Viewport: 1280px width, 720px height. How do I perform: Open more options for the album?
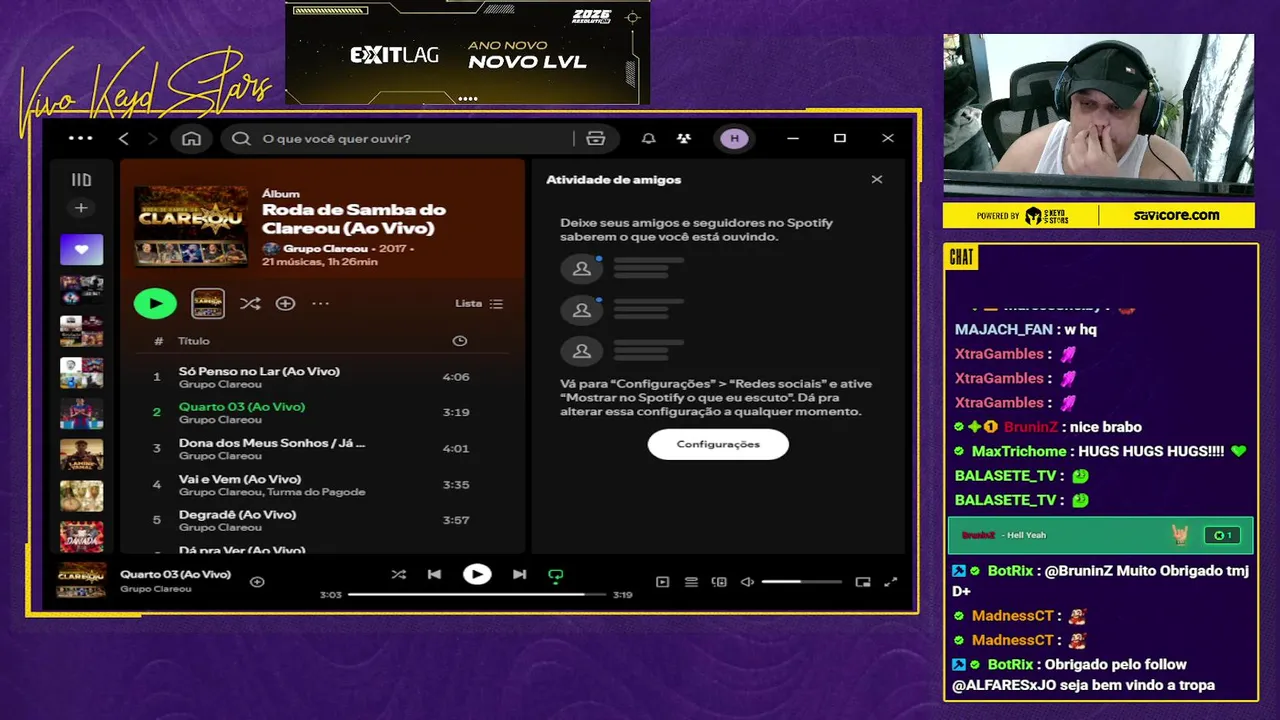[320, 303]
